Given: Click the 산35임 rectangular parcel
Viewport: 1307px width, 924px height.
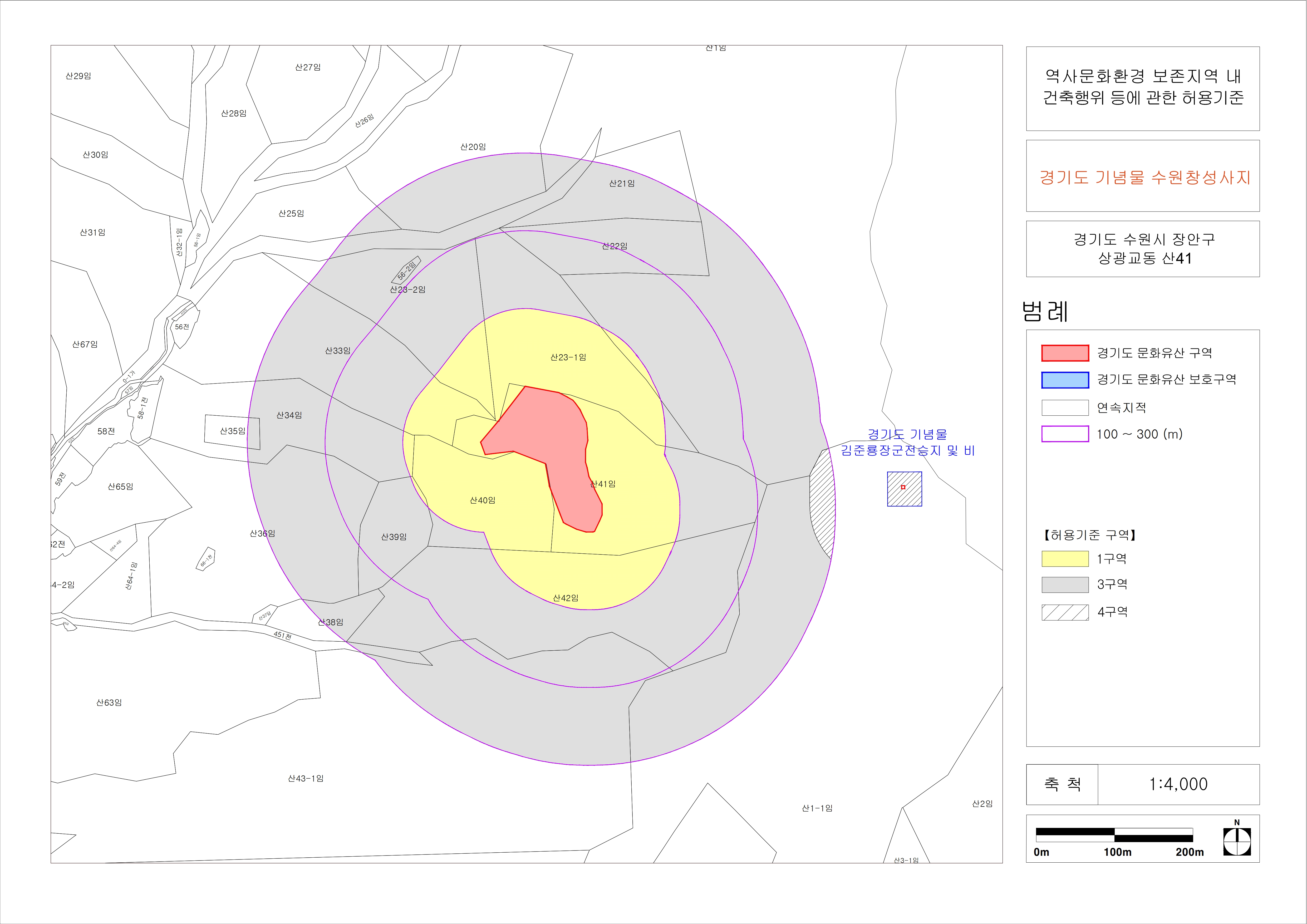Looking at the screenshot, I should coord(232,431).
